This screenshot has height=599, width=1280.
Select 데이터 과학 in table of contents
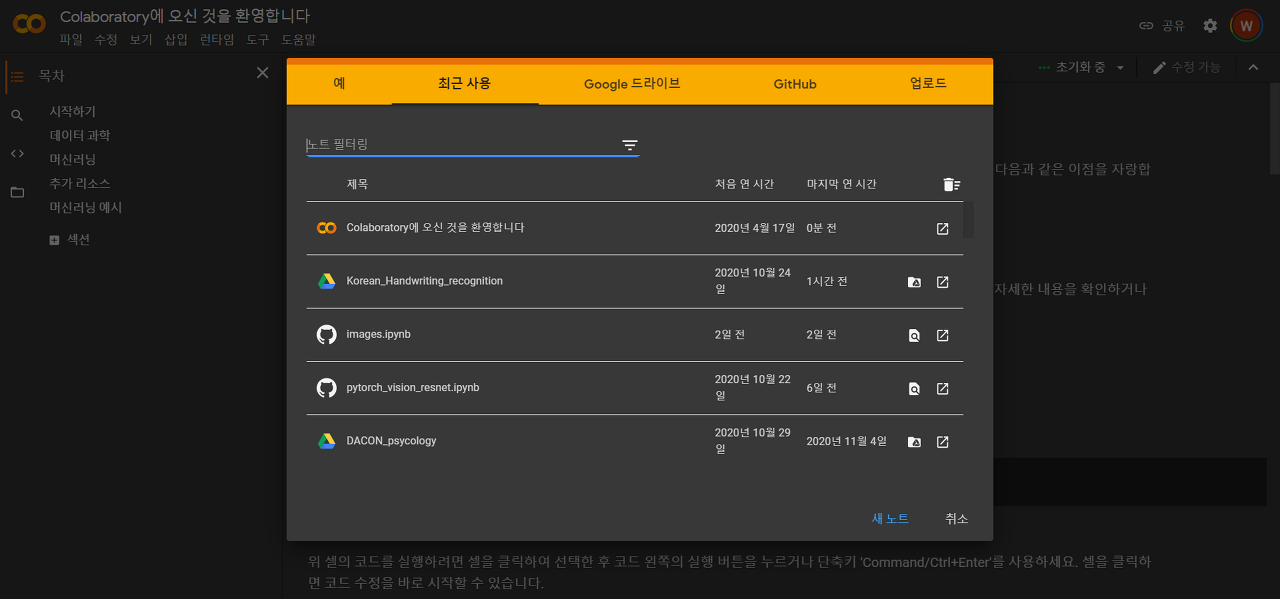[80, 136]
